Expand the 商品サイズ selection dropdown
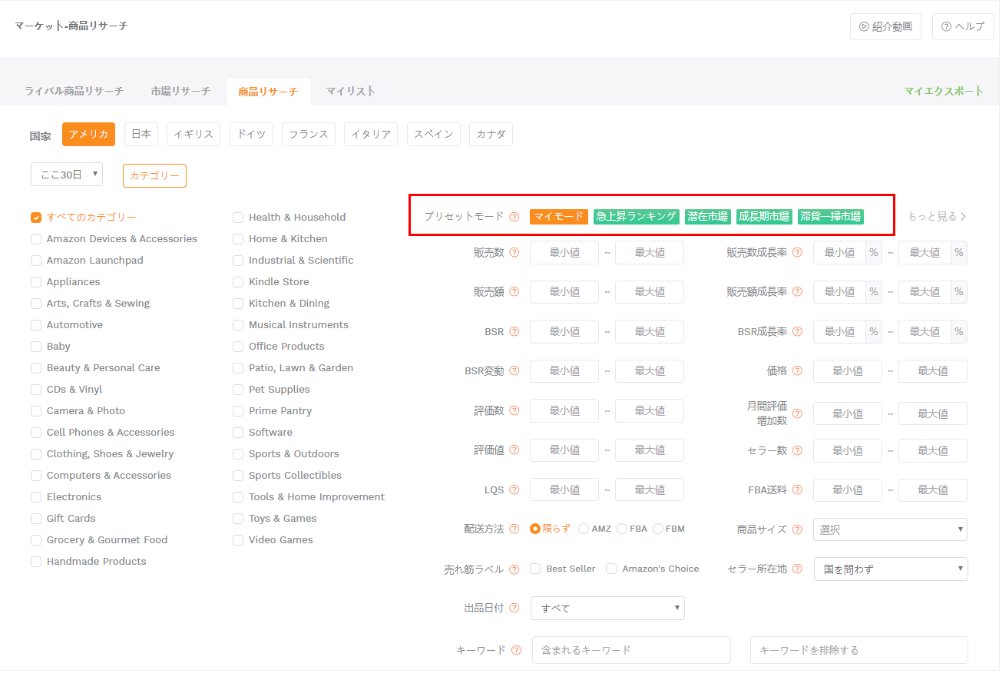1001x677 pixels. click(890, 530)
